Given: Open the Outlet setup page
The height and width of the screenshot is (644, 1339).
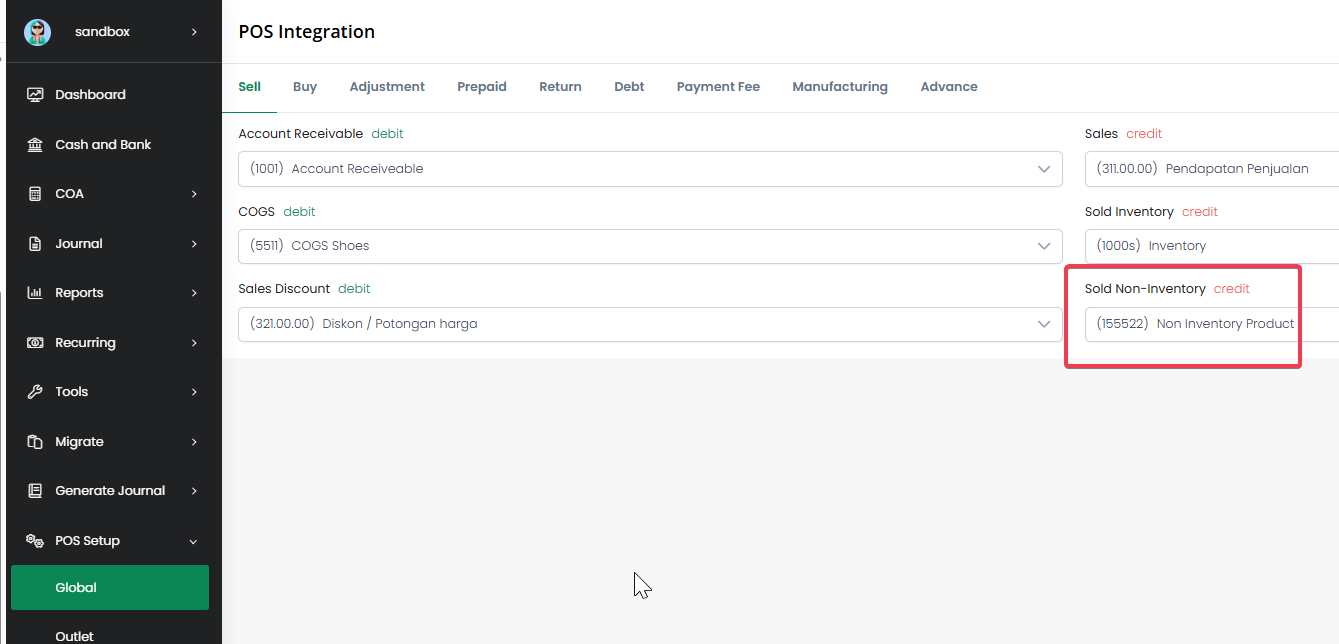Looking at the screenshot, I should (x=75, y=636).
